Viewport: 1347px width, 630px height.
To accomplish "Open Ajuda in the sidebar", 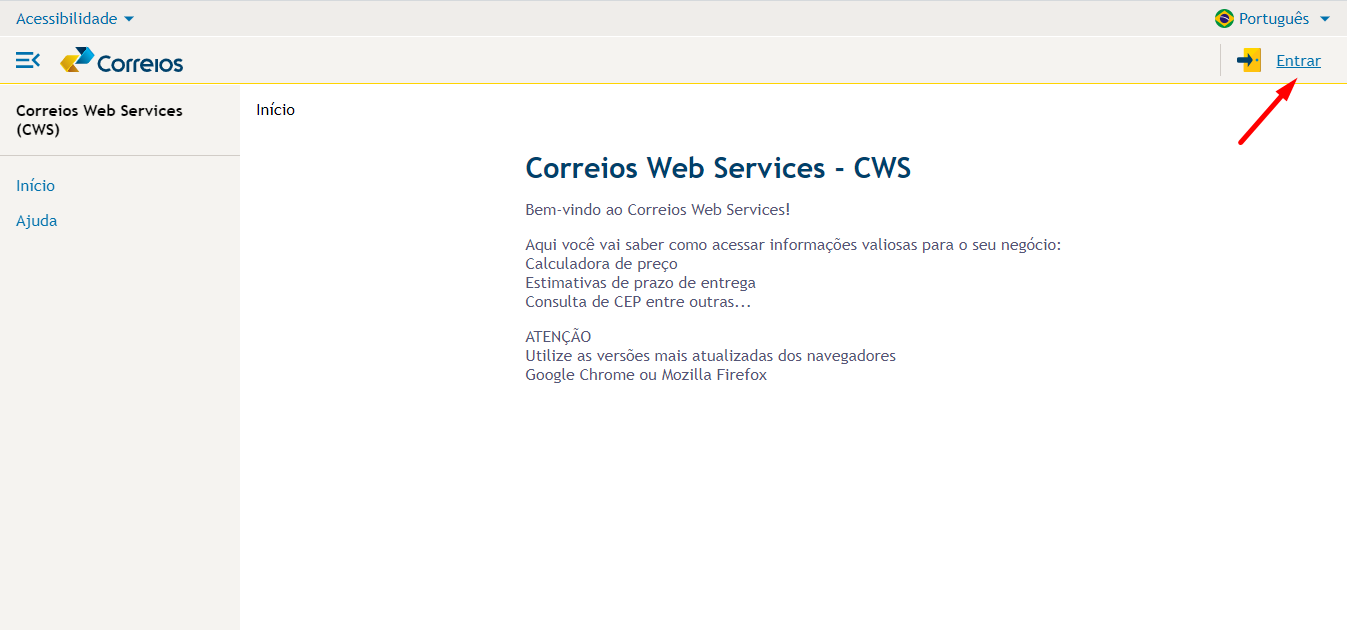I will pos(37,221).
